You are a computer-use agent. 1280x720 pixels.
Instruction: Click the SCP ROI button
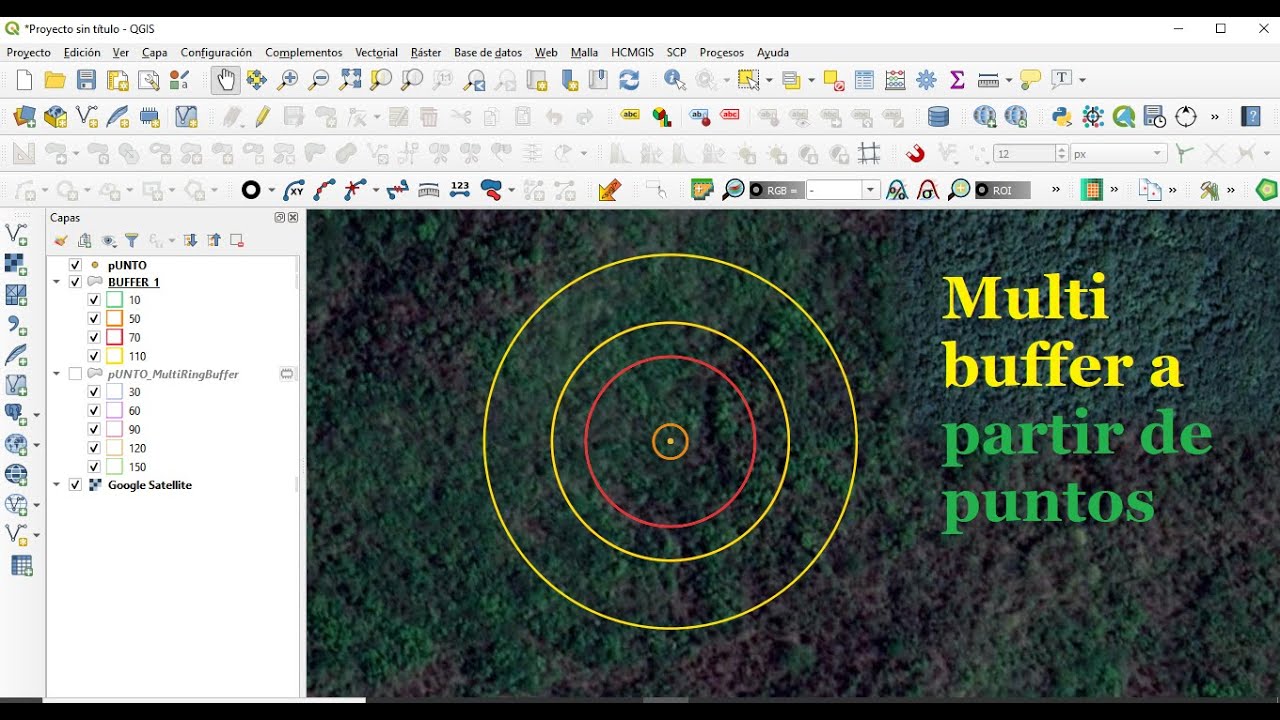1002,190
